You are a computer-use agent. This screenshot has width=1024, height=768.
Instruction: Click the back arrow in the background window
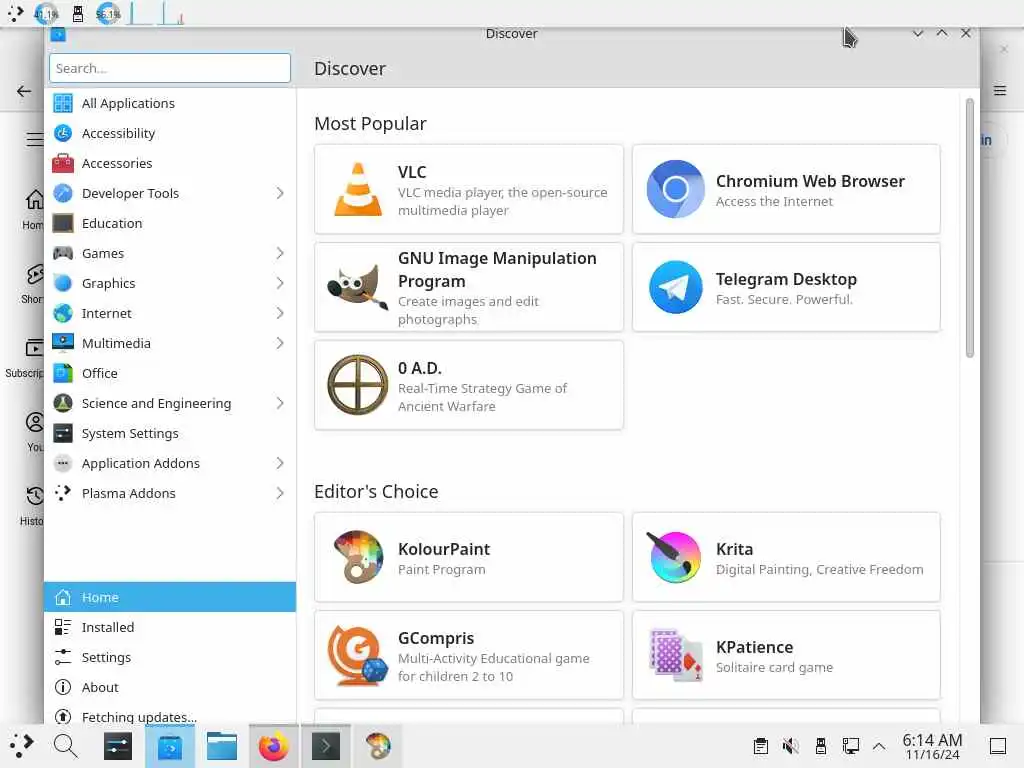(x=24, y=91)
